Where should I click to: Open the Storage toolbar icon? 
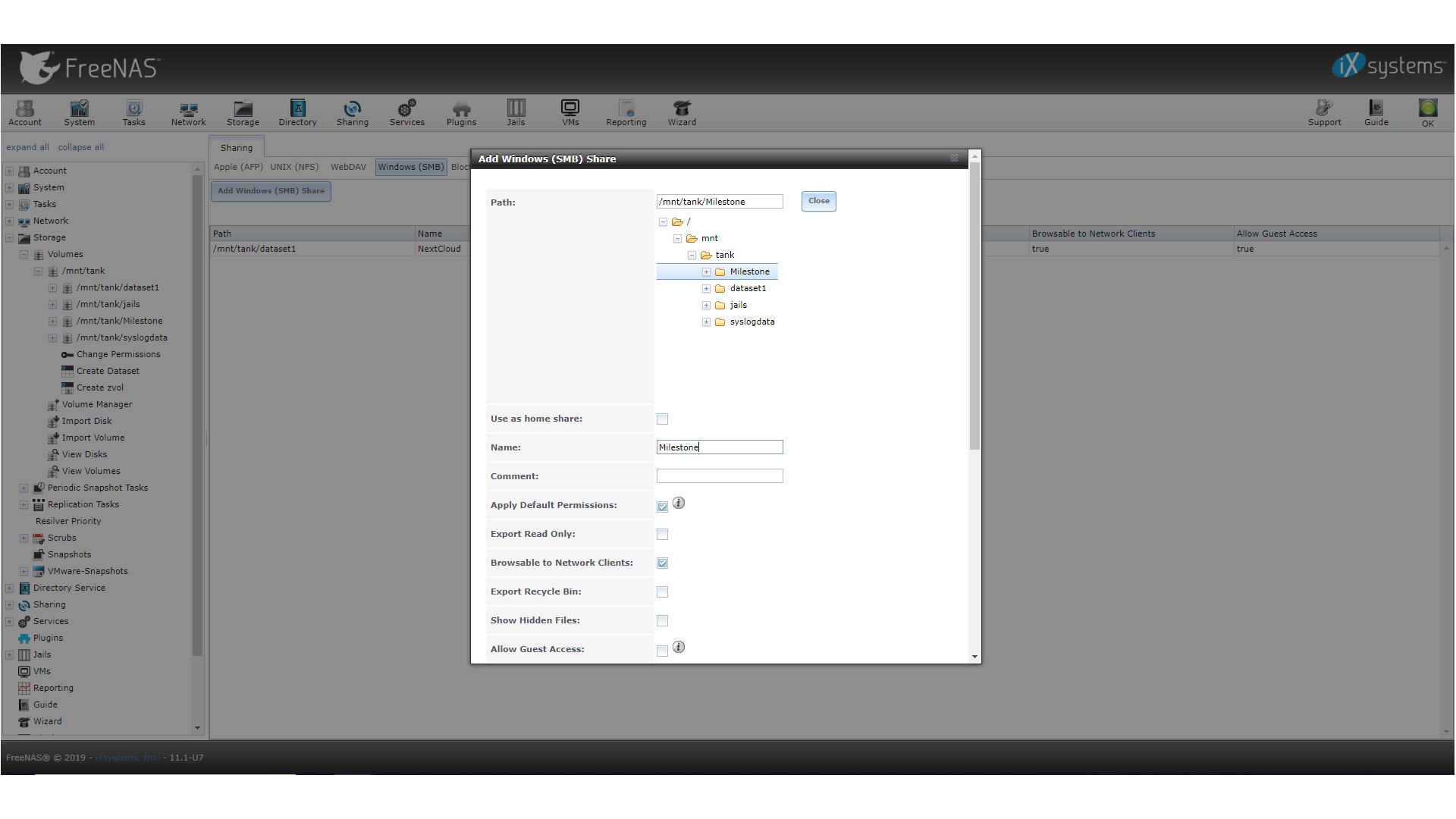pos(243,112)
